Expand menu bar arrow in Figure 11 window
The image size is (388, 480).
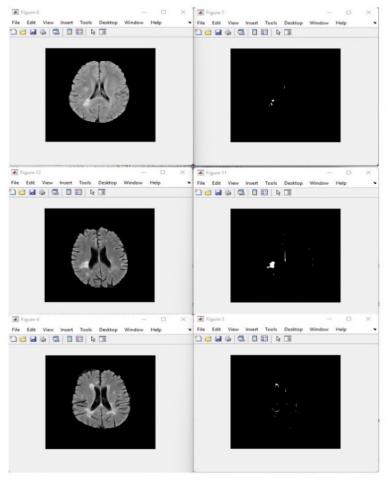pos(375,183)
